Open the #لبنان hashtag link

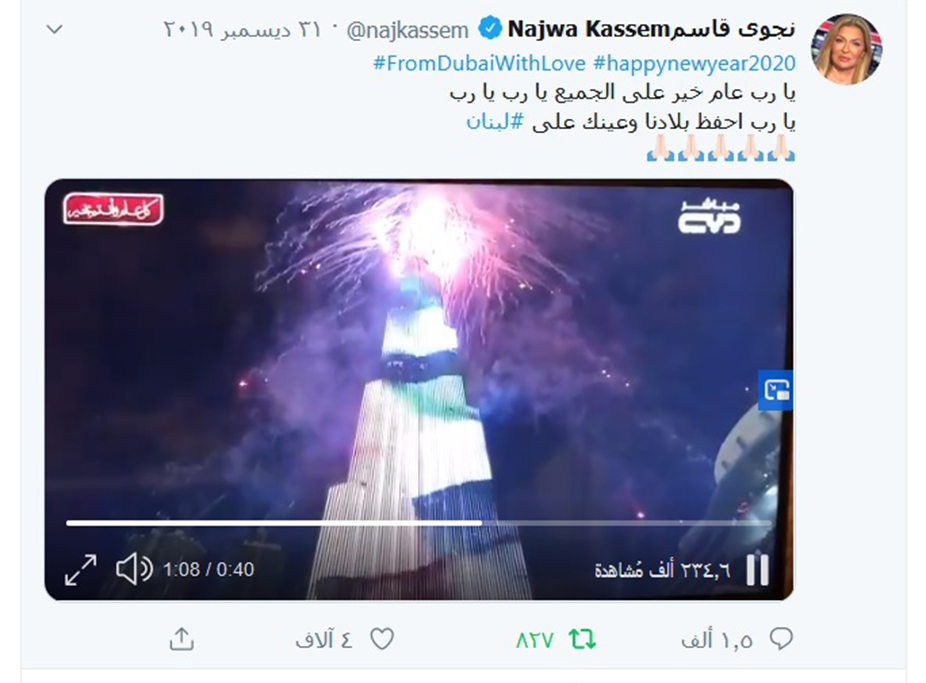point(495,122)
